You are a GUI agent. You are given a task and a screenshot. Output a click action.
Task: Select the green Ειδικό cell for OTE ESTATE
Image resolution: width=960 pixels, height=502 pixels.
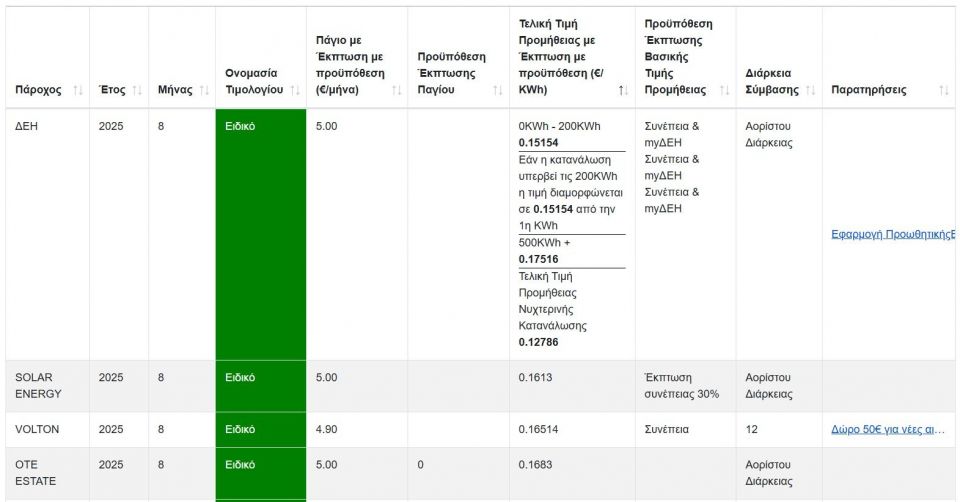click(x=260, y=472)
